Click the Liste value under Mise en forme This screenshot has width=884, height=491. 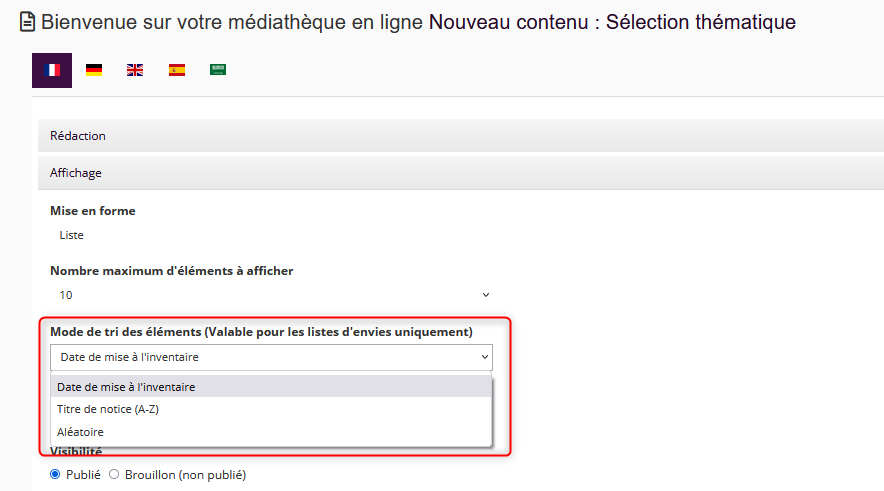coord(72,235)
